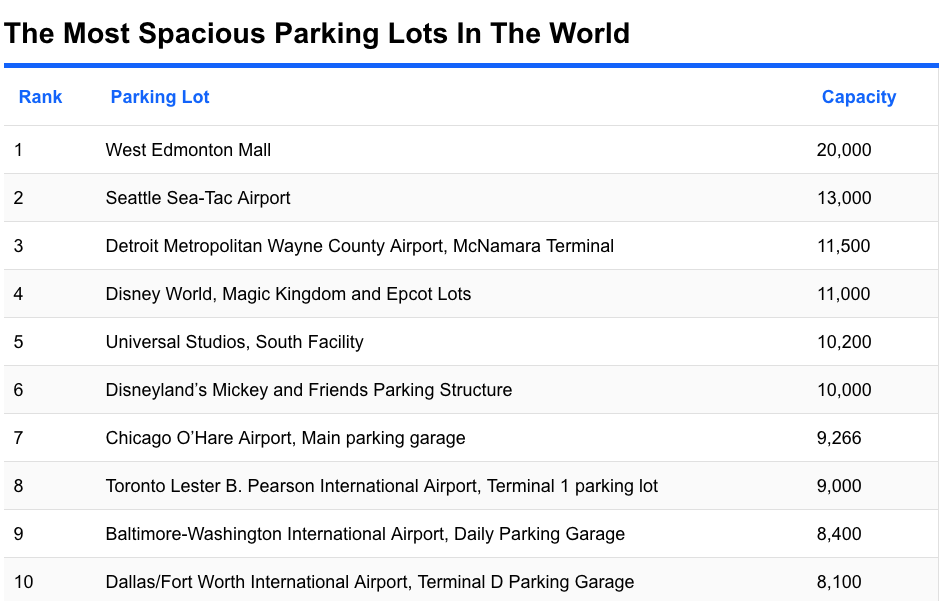Select Detroit Metropolitan Wayne County Airport entry
Screen dimensions: 947x601
pyautogui.click(x=359, y=246)
